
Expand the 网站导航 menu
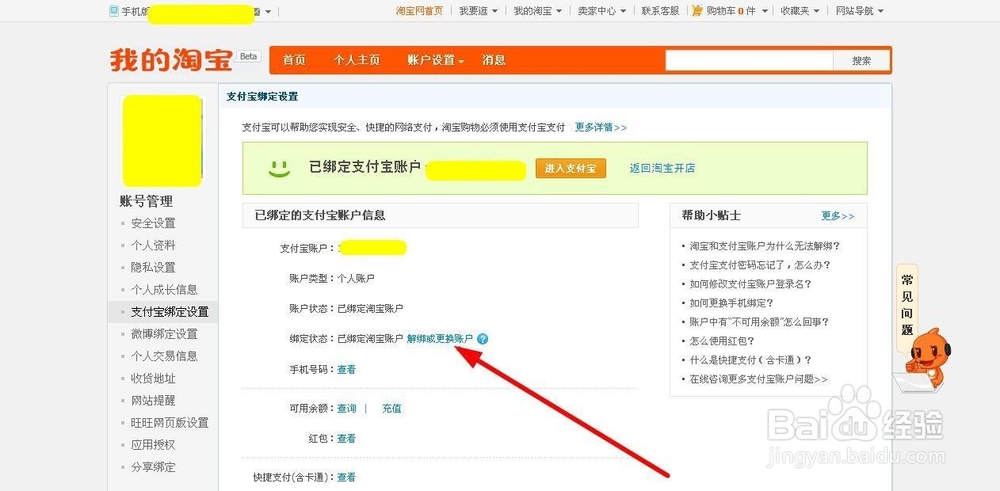(x=859, y=11)
